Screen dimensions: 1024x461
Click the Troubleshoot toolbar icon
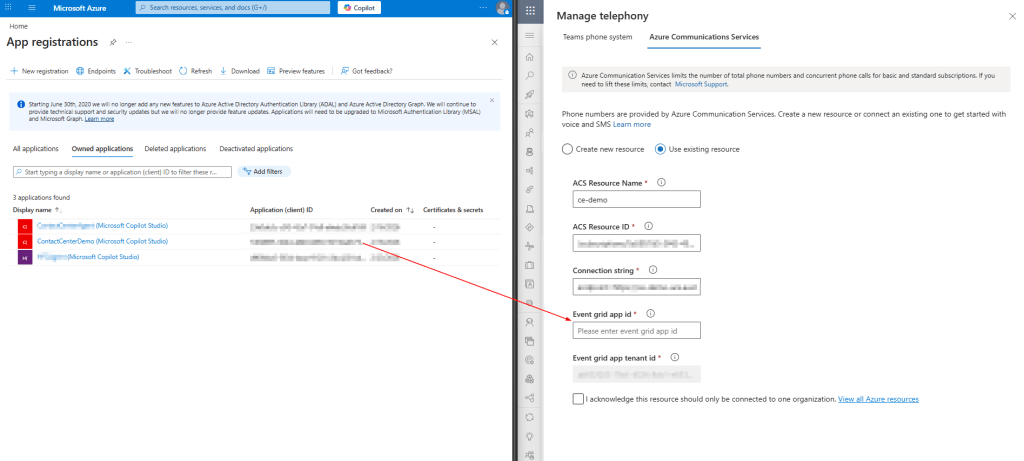coord(128,71)
